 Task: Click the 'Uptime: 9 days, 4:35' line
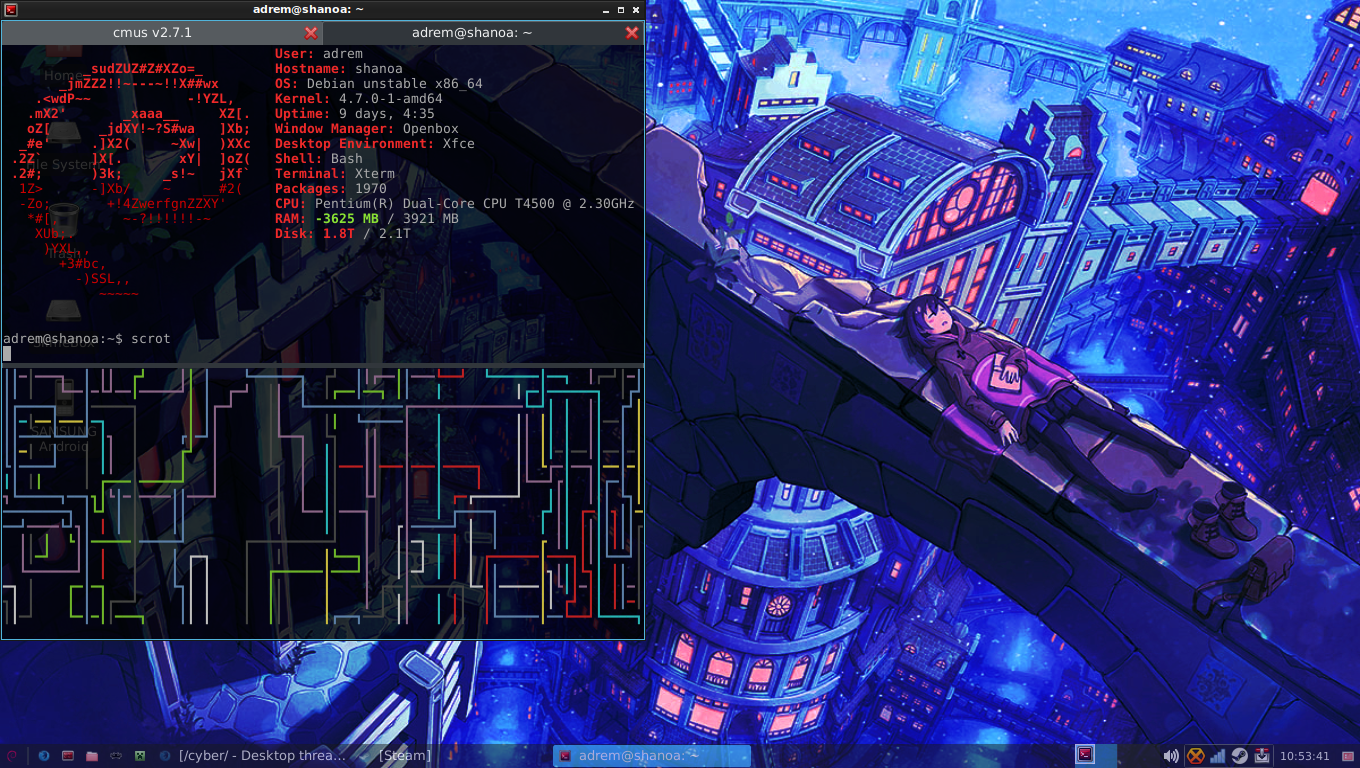click(x=355, y=114)
